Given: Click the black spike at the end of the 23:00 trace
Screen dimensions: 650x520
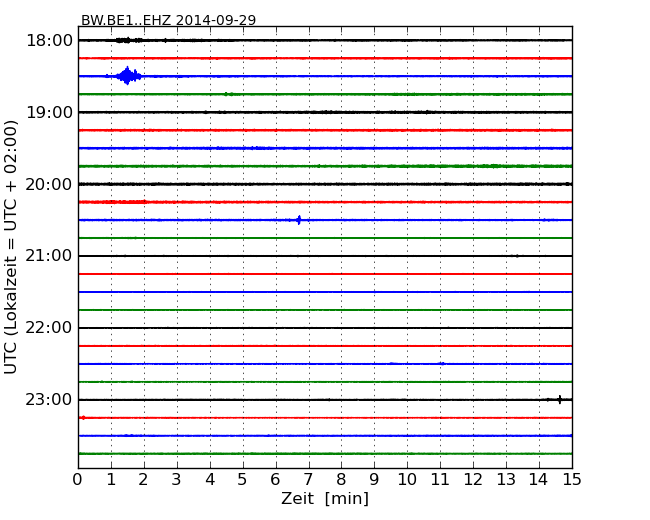Looking at the screenshot, I should click(x=560, y=399).
